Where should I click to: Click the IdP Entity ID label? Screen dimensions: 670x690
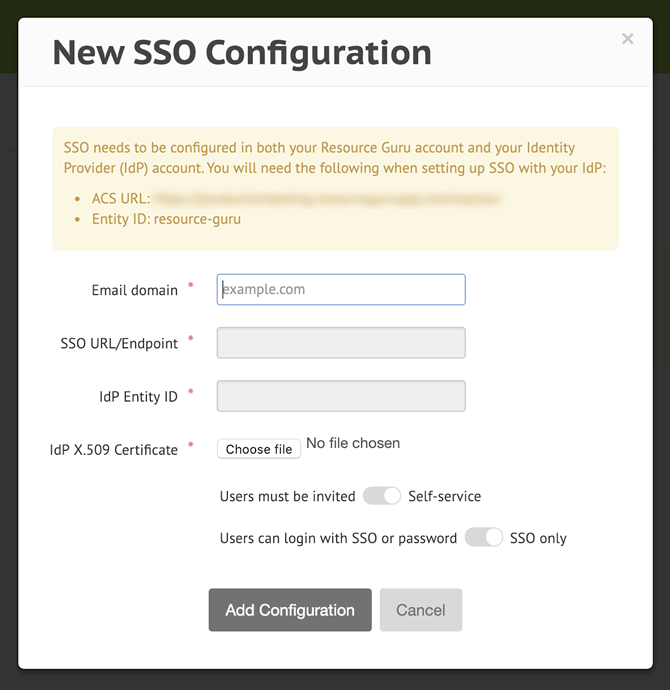tap(138, 397)
